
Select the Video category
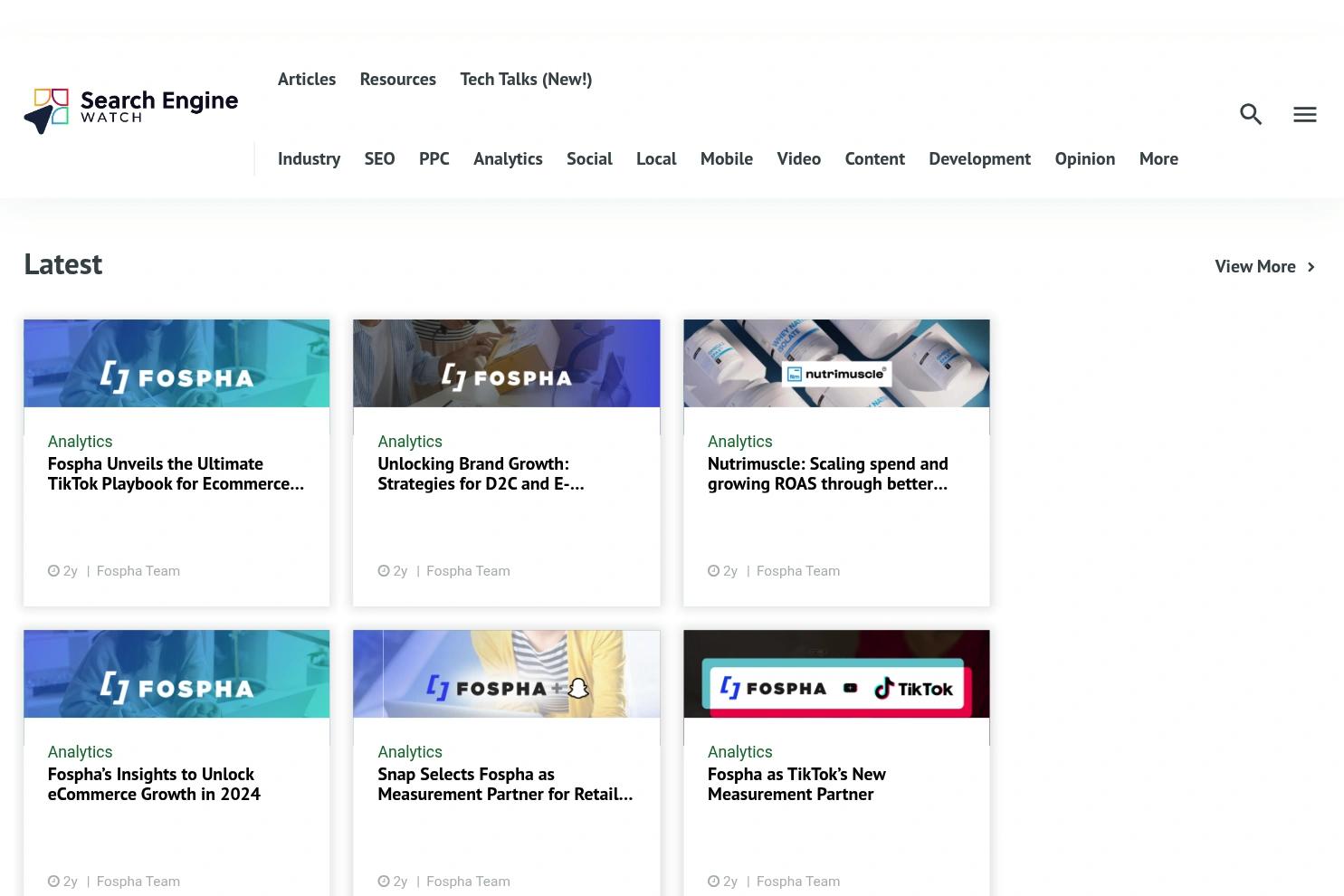[798, 158]
